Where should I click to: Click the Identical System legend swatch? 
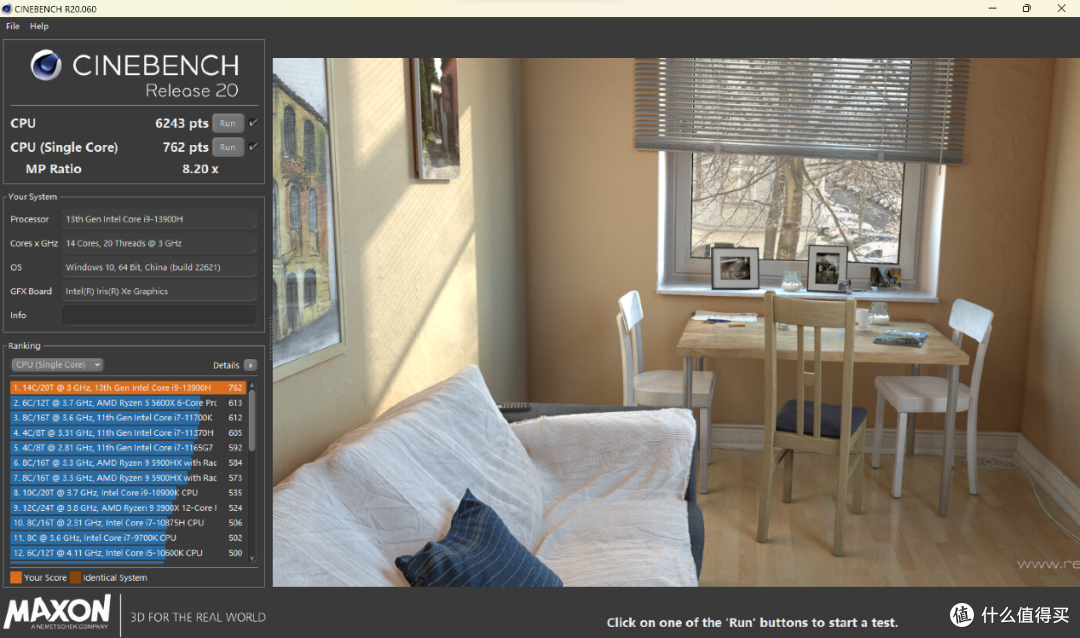click(75, 577)
